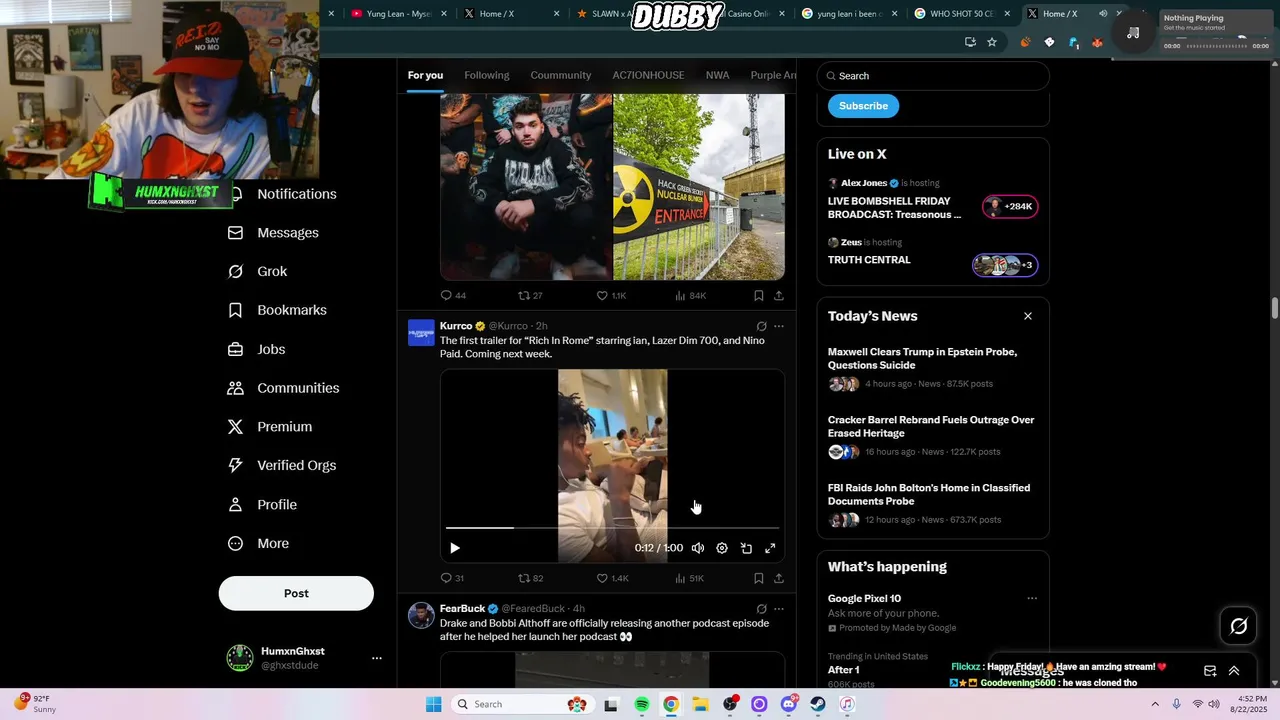Open options for the Google Pixel 10 trend
This screenshot has height=720, width=1280.
(x=1032, y=599)
